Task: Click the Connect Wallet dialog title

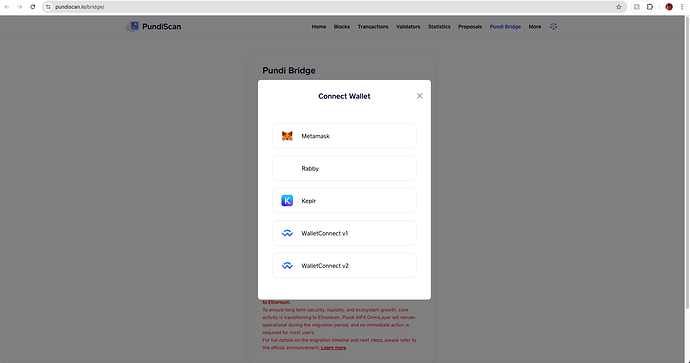Action: point(344,96)
